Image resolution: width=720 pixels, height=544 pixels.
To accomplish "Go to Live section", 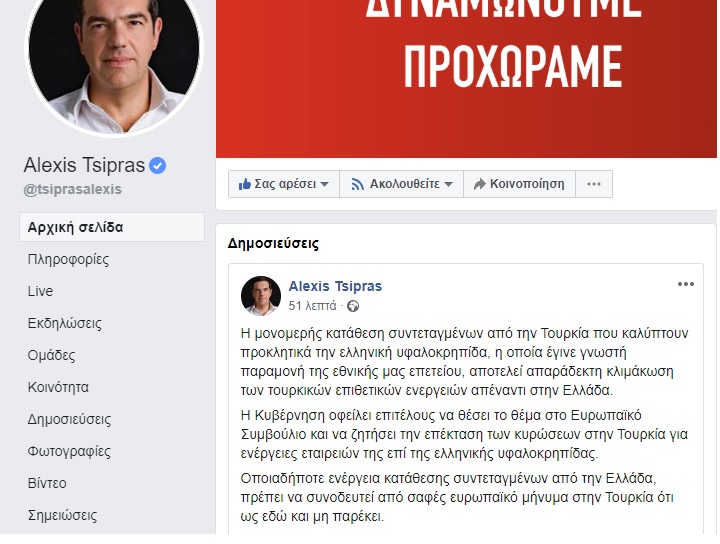I will 40,291.
